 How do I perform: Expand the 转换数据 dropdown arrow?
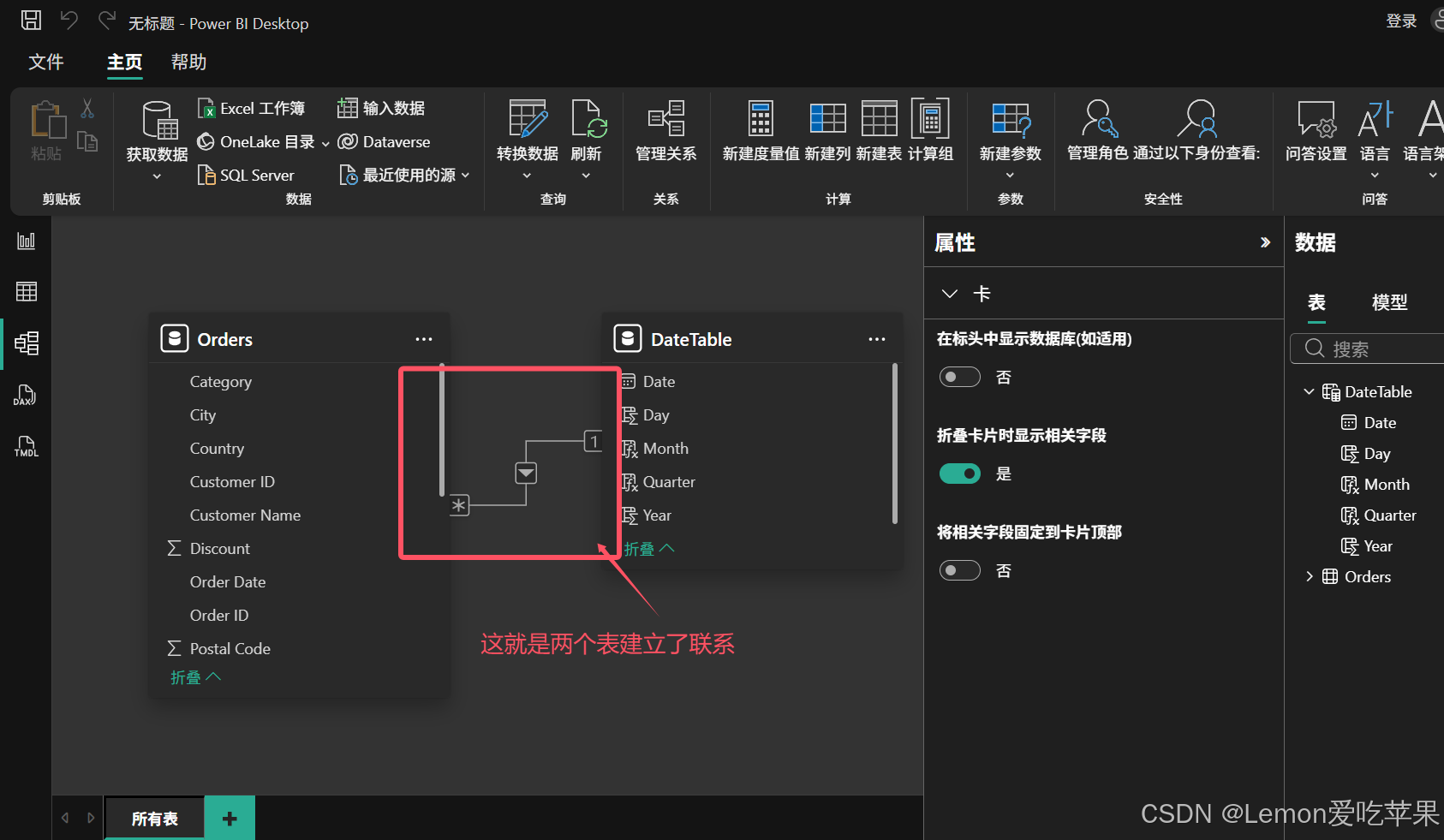527,176
